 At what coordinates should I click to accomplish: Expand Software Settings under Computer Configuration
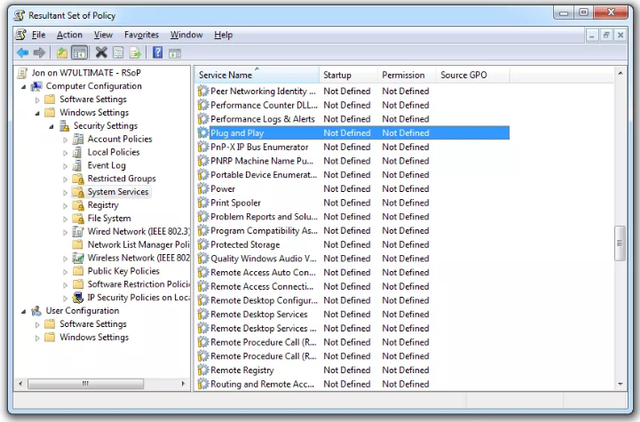(37, 100)
